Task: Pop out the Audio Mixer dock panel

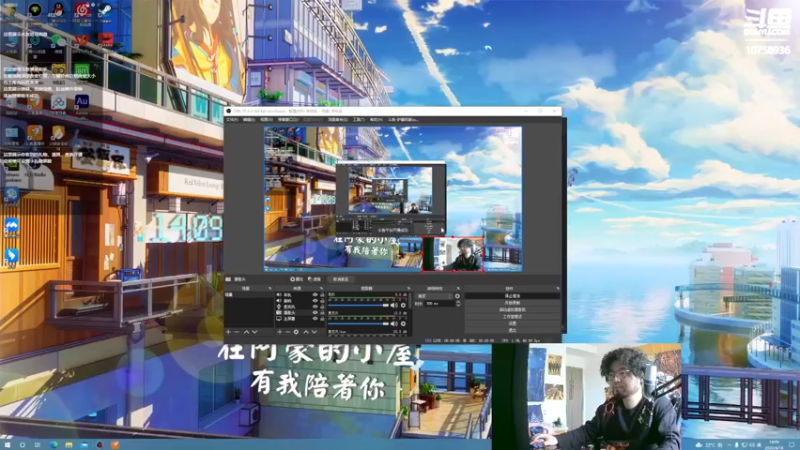Action: click(x=409, y=288)
